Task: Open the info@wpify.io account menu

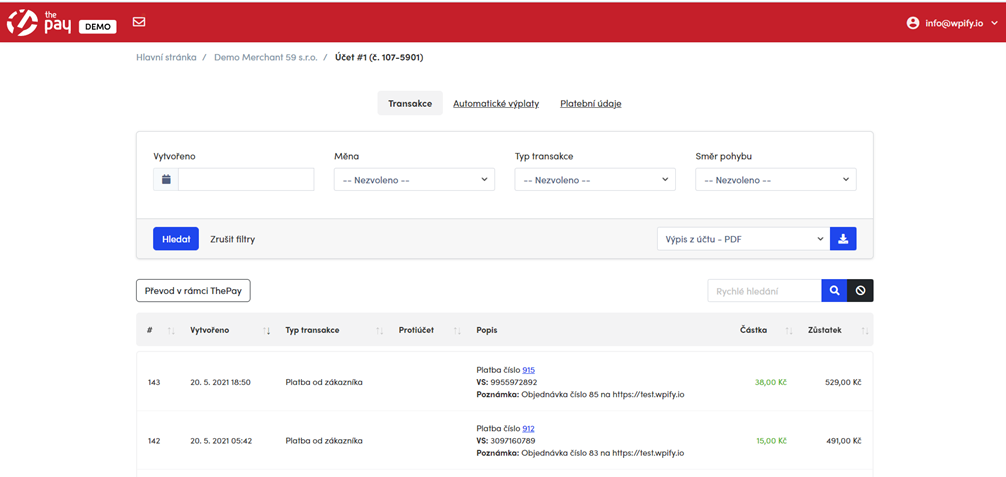Action: pyautogui.click(x=950, y=22)
